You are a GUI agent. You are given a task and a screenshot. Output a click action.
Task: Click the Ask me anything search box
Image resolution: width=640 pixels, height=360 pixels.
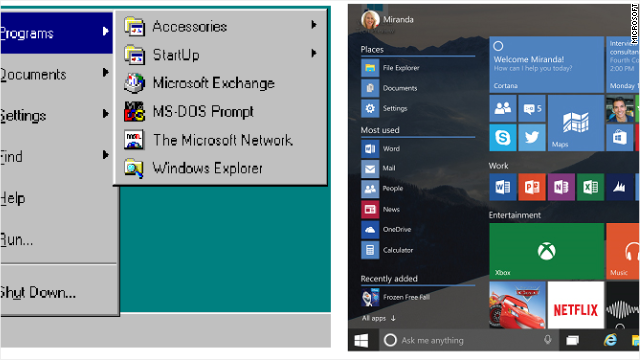click(468, 340)
